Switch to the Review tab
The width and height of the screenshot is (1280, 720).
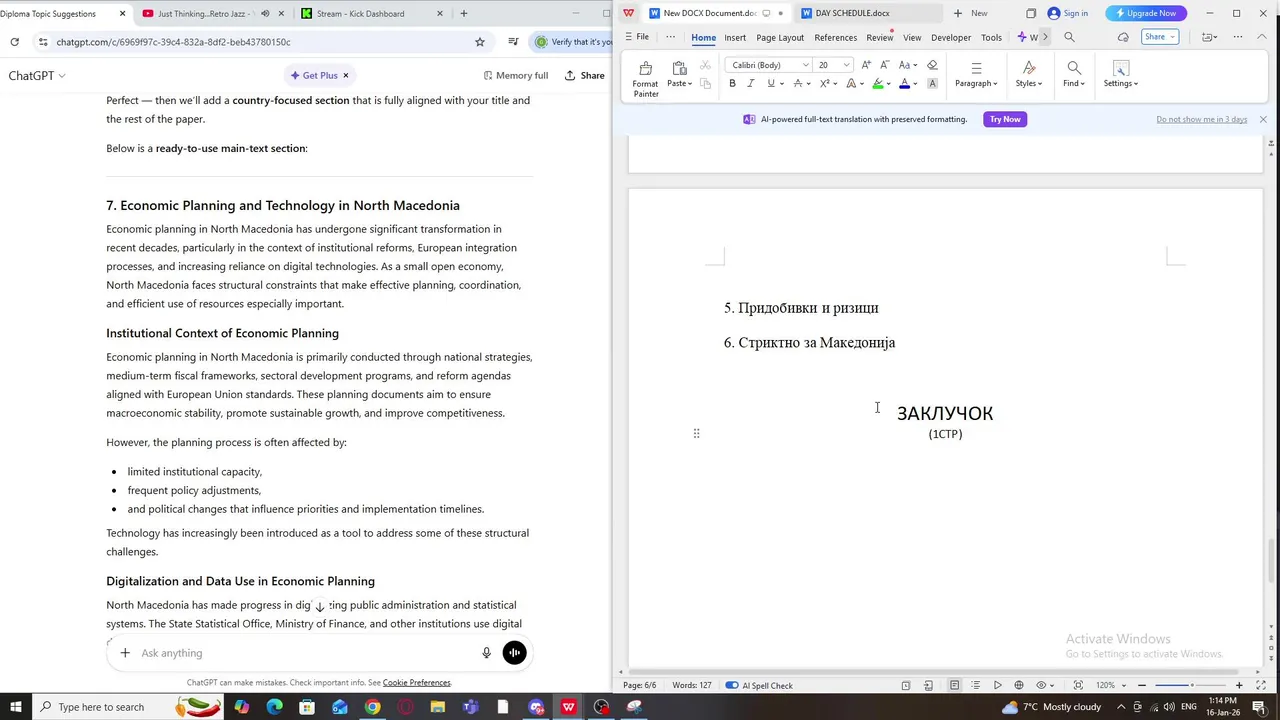pos(879,37)
